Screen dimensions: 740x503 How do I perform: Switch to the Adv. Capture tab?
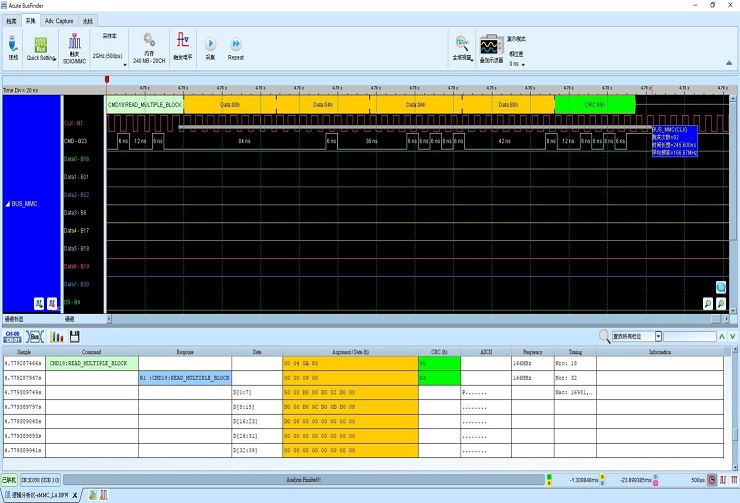pyautogui.click(x=58, y=20)
